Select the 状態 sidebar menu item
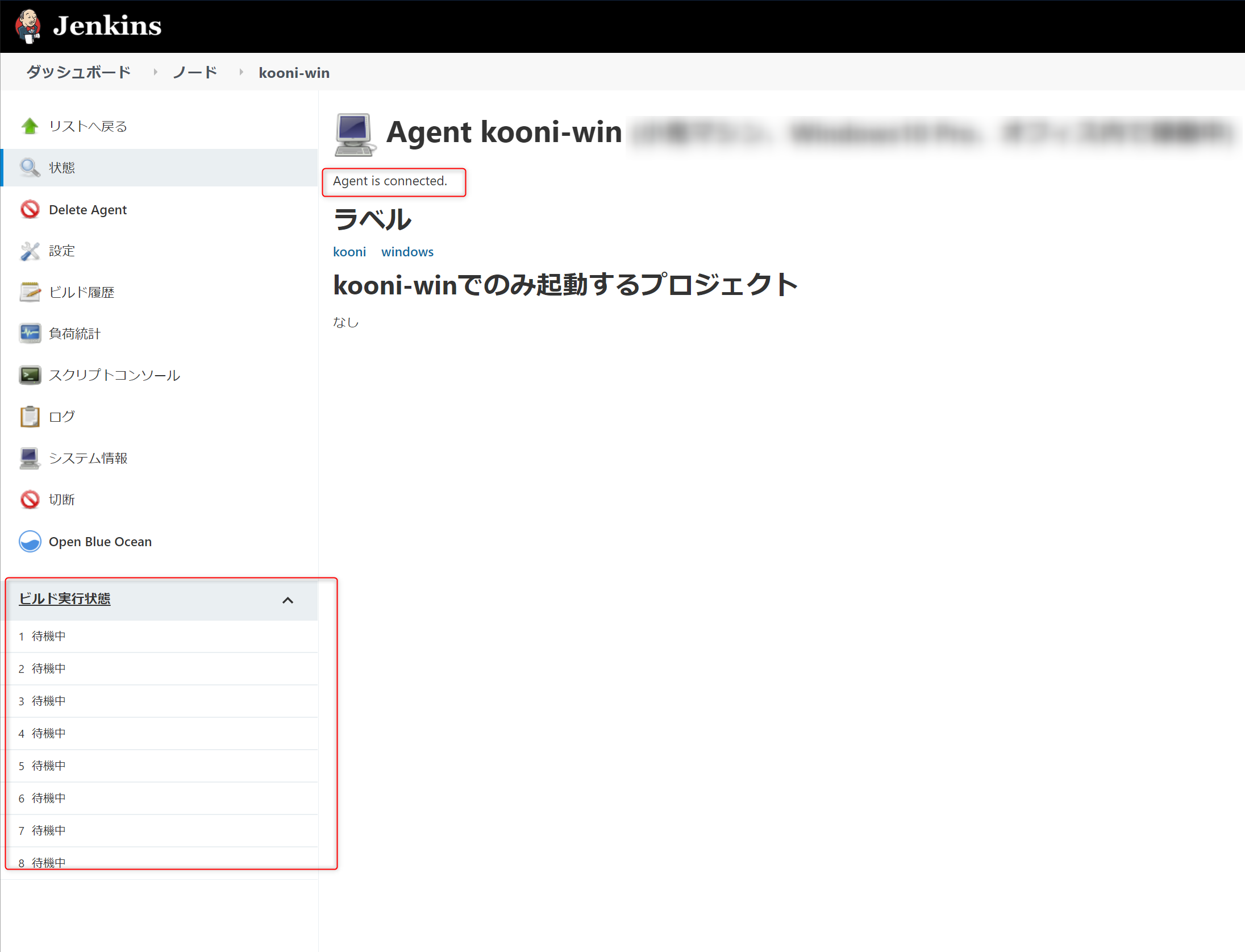The image size is (1245, 952). coord(62,168)
